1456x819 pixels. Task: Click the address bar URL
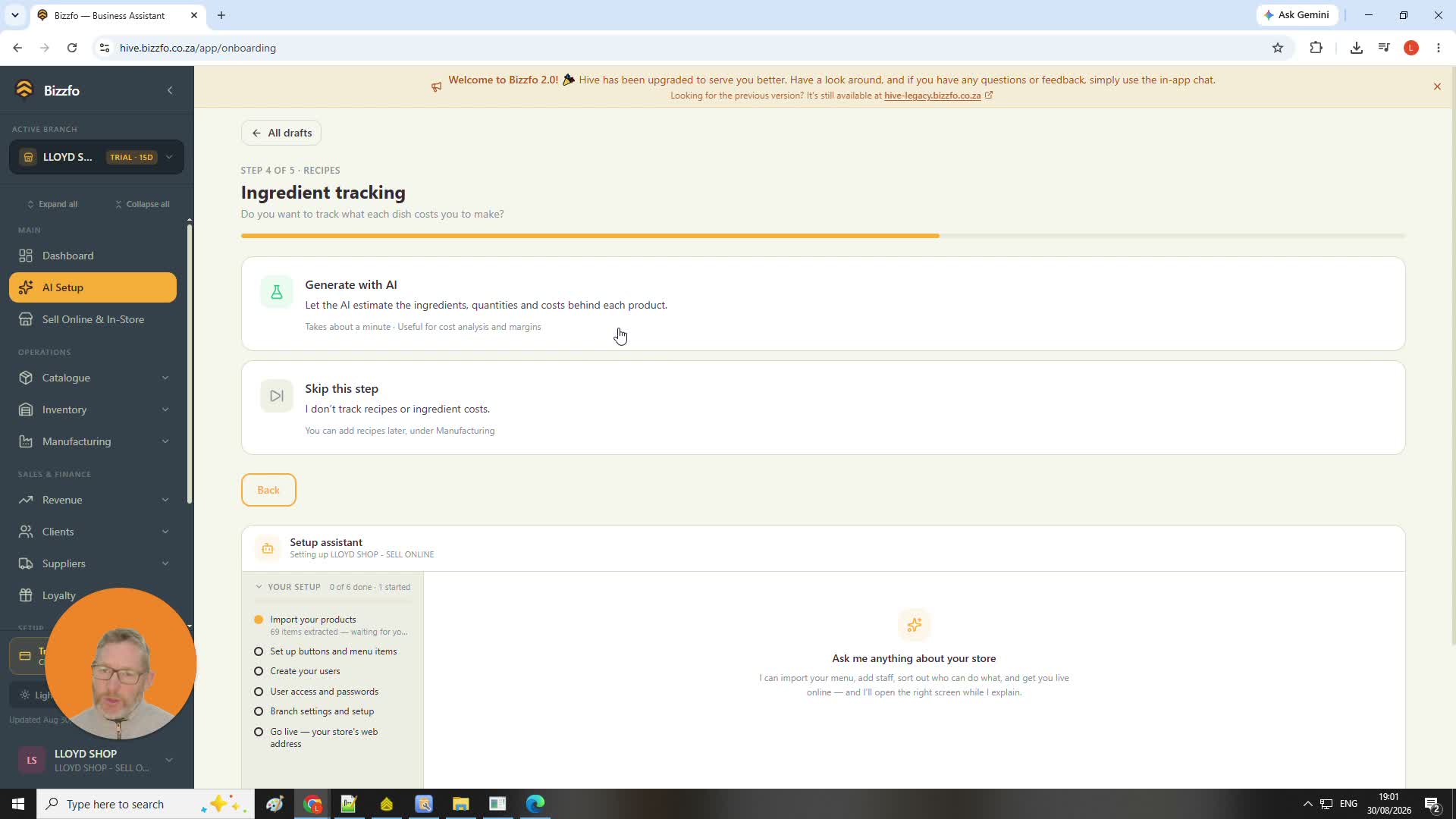click(x=197, y=48)
